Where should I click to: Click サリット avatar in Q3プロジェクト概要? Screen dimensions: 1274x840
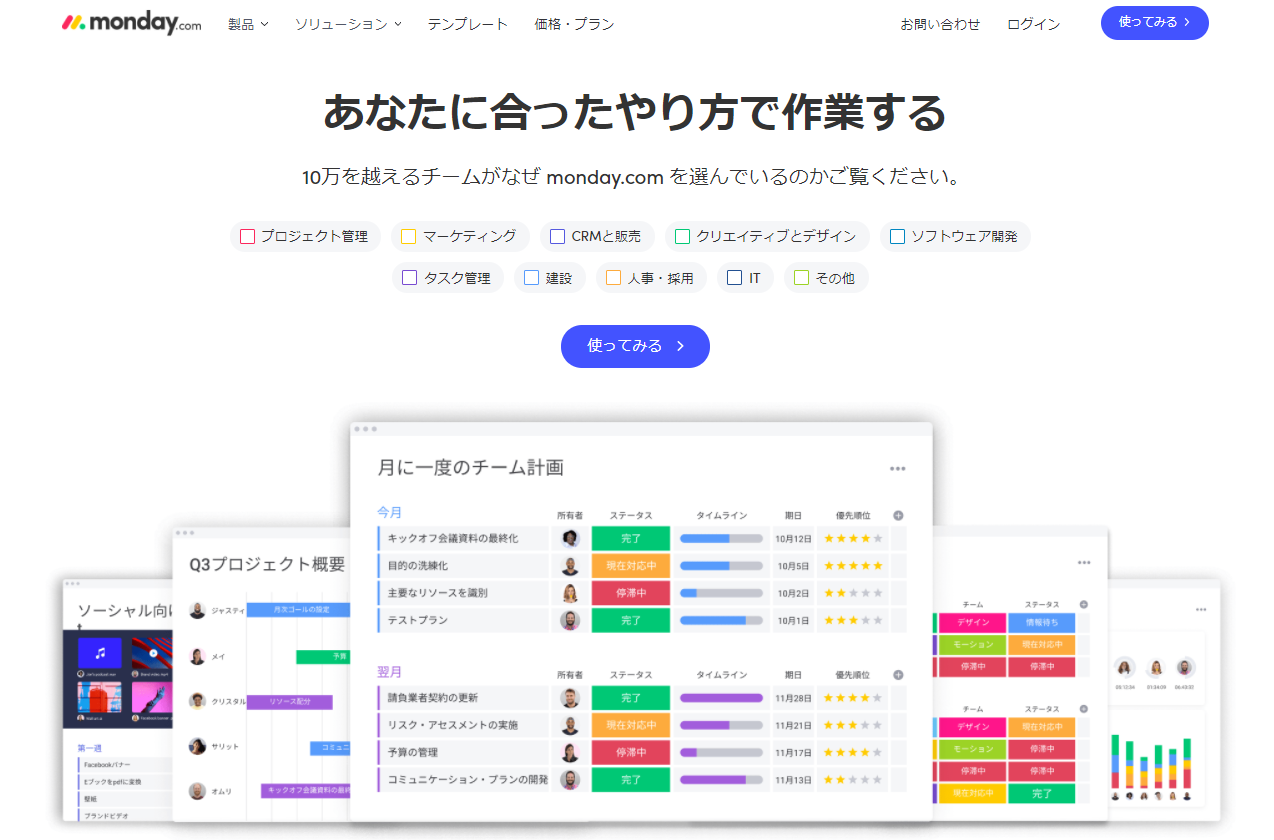198,746
